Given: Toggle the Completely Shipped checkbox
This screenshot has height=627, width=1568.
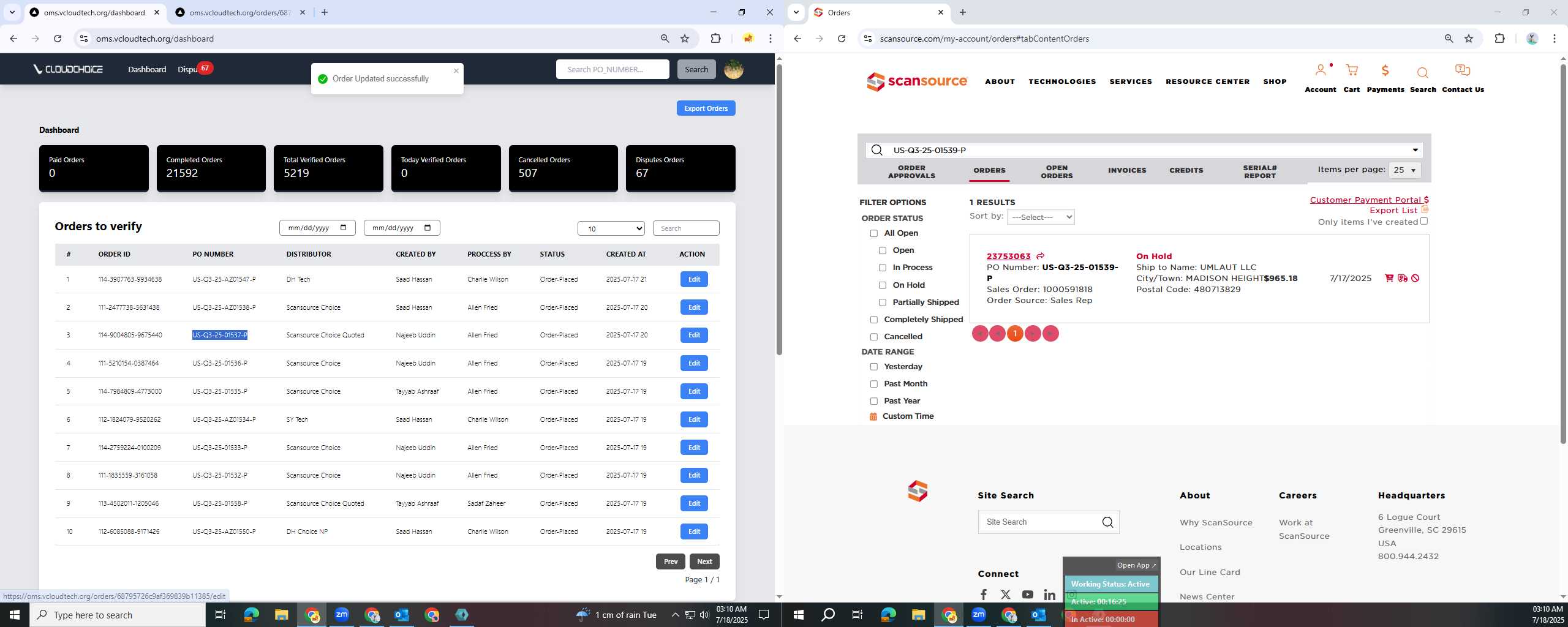Looking at the screenshot, I should coord(874,320).
